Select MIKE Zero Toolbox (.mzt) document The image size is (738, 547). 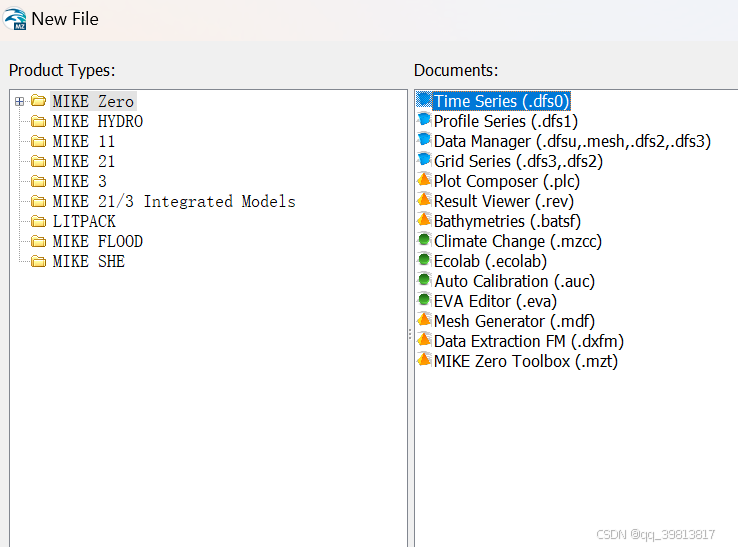525,362
